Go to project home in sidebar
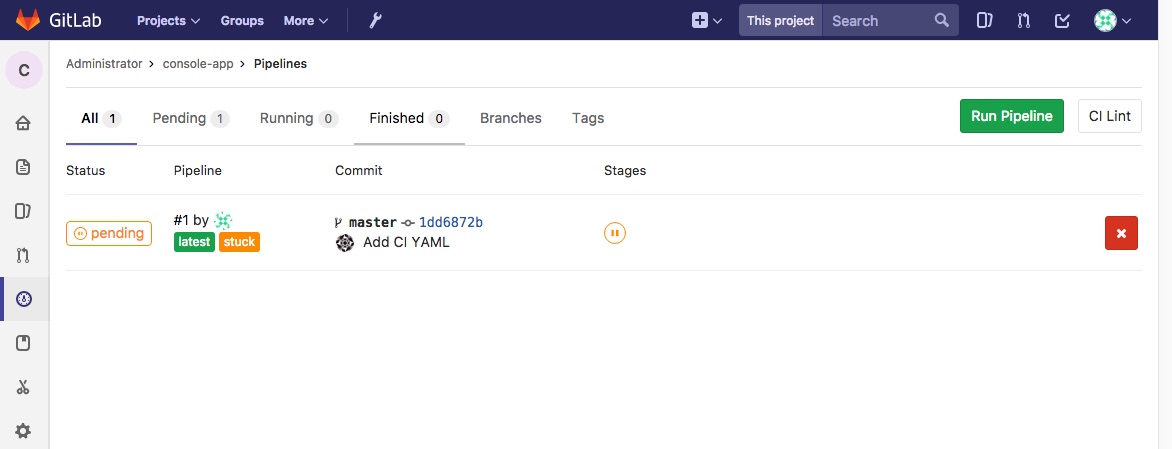This screenshot has height=449, width=1172. [x=23, y=123]
